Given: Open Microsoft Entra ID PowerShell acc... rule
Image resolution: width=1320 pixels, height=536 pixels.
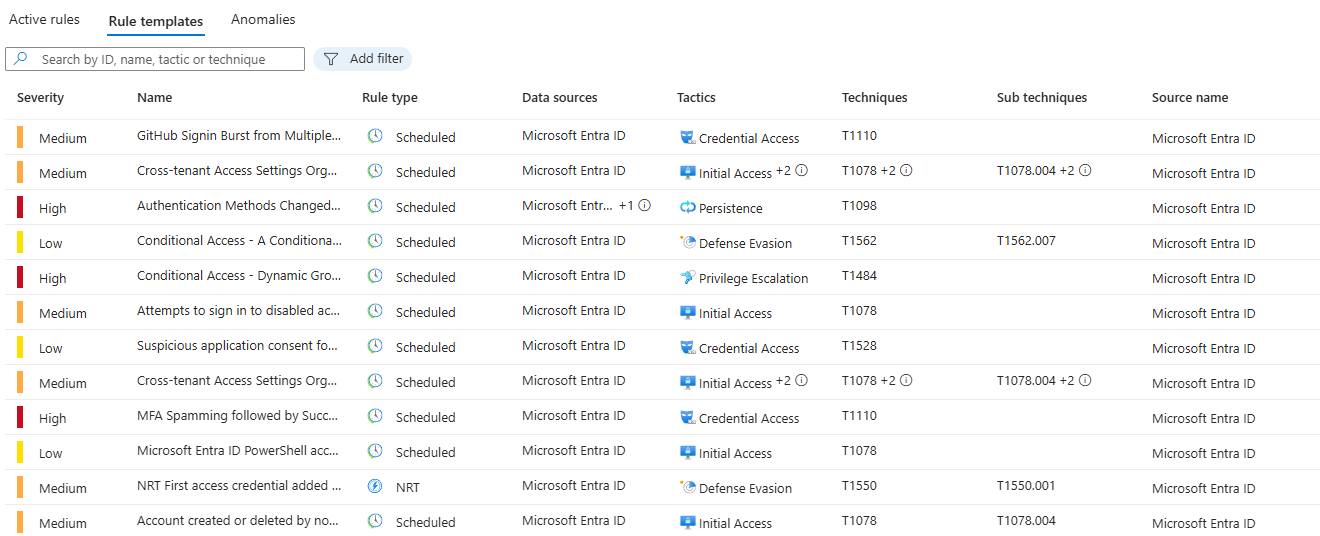Looking at the screenshot, I should (239, 450).
